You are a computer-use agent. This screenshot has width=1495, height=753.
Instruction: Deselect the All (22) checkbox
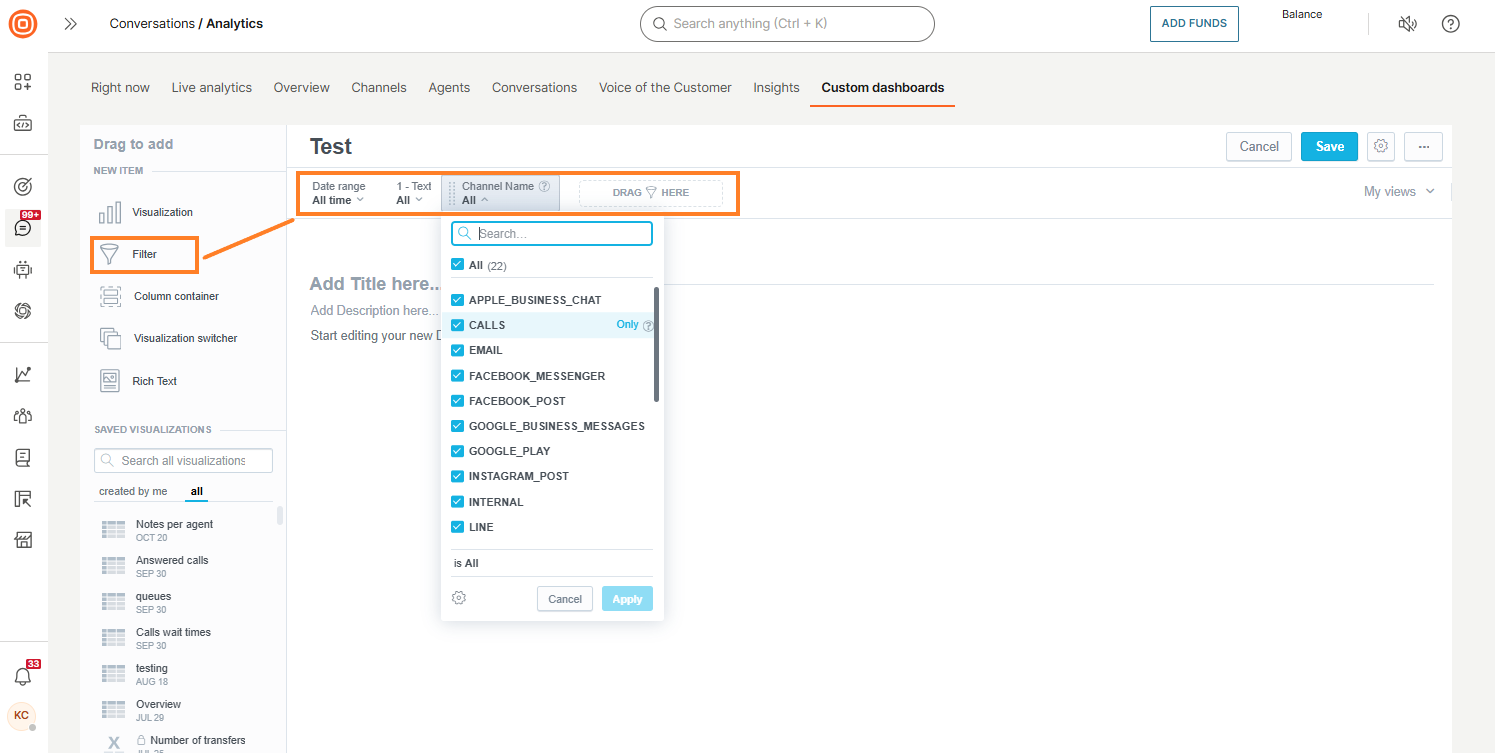(x=457, y=264)
